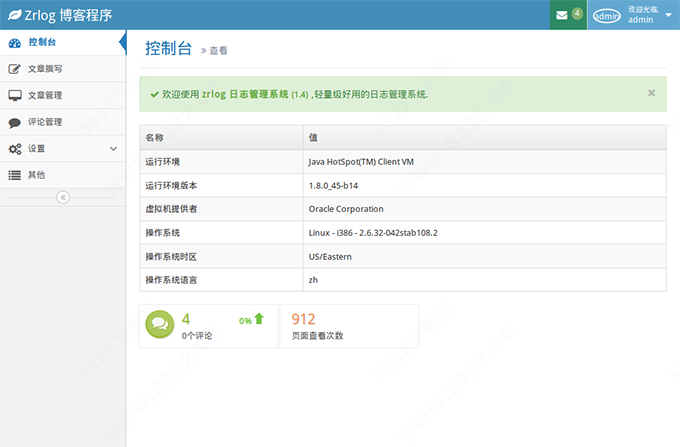Click the admin user avatar
The image size is (680, 447).
point(607,15)
